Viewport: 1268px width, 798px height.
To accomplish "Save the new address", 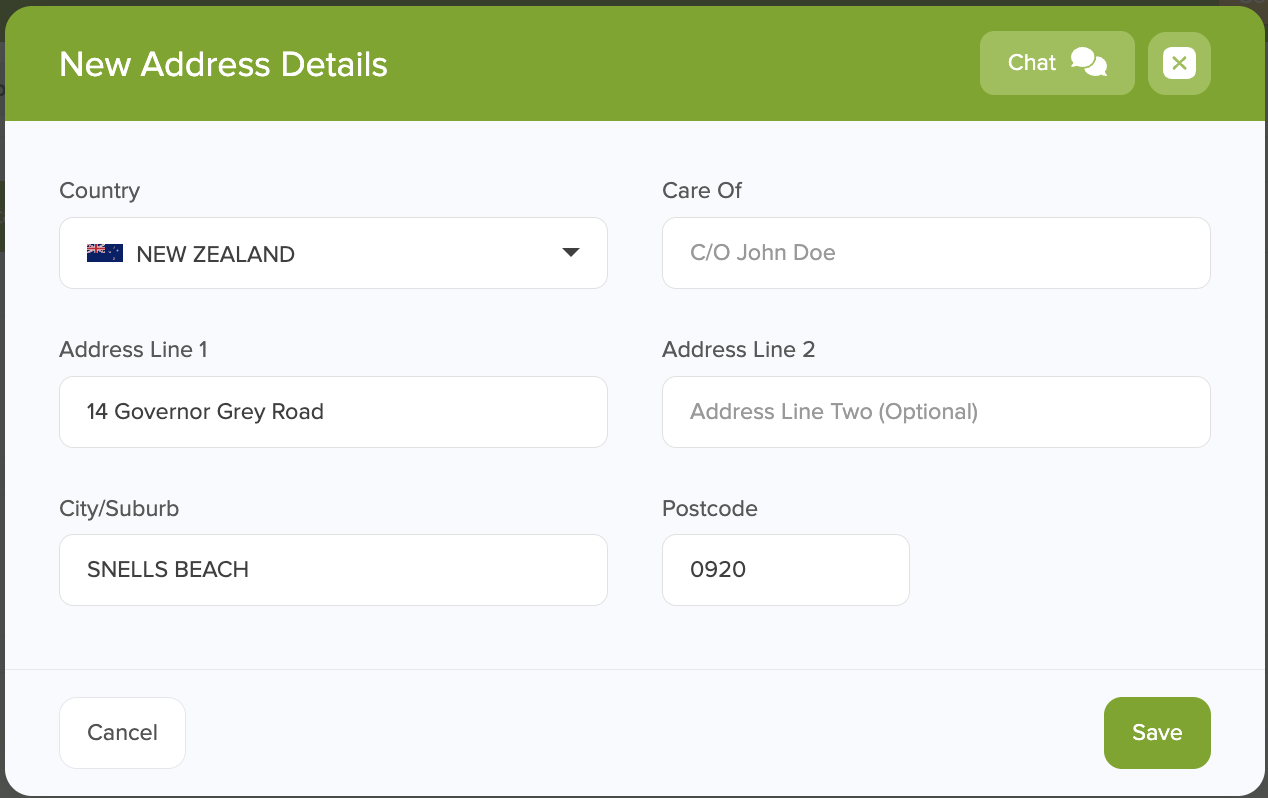I will point(1157,733).
